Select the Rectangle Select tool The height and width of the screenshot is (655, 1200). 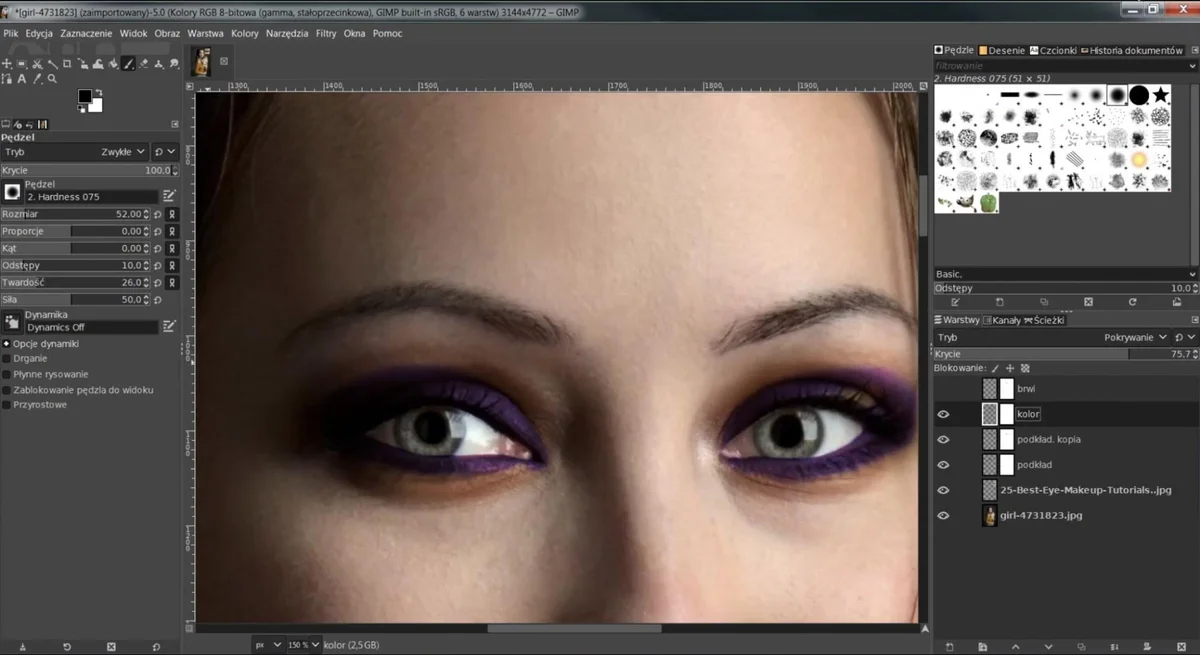(x=21, y=64)
